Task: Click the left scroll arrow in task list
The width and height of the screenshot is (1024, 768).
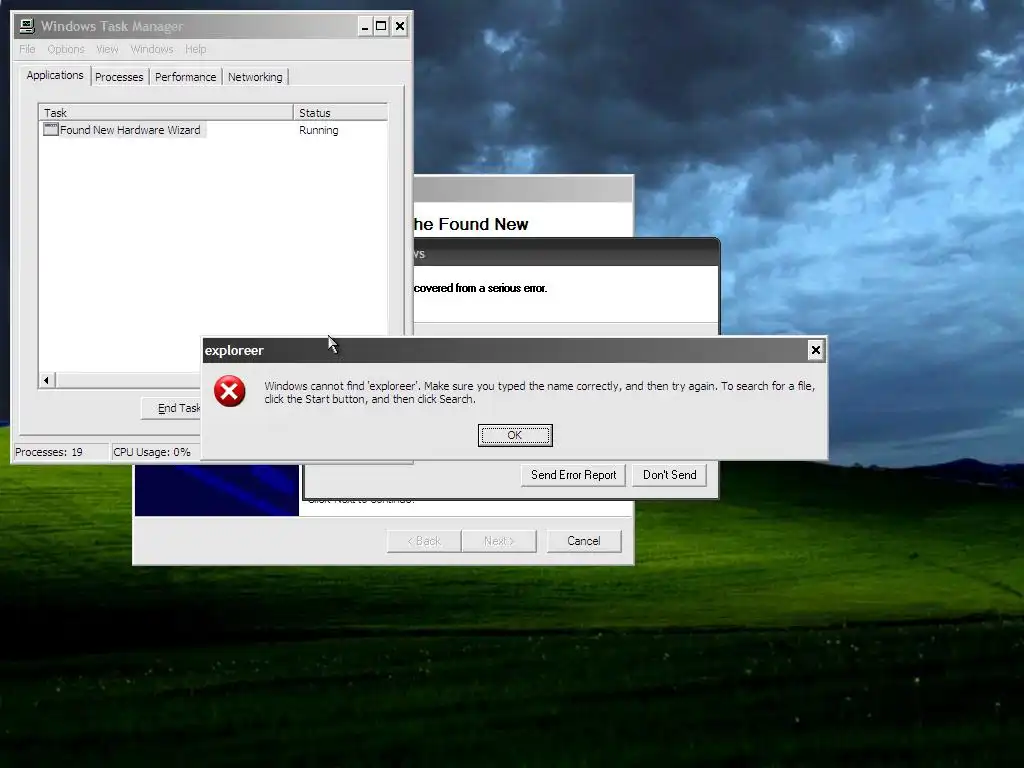Action: coord(46,380)
